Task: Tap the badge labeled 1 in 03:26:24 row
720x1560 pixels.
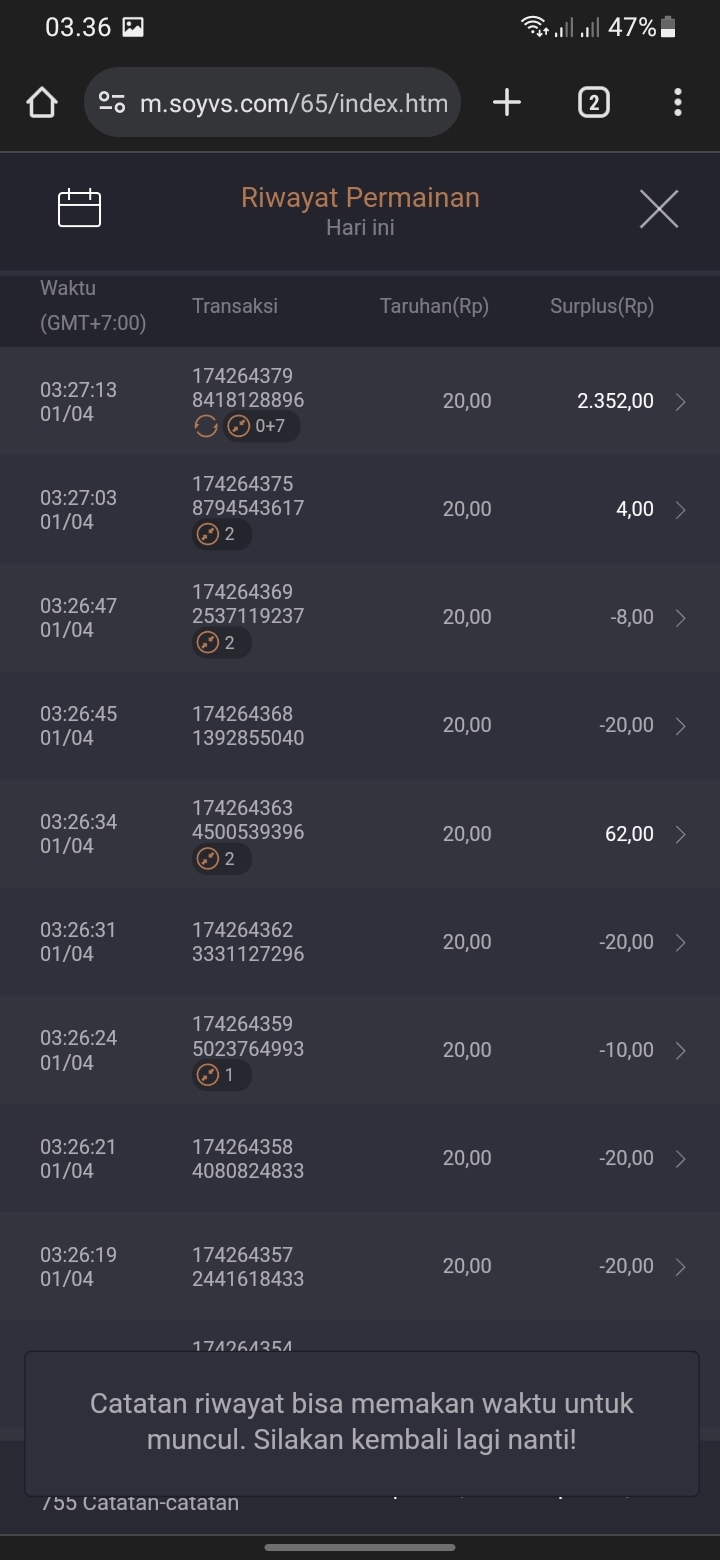Action: pos(221,1076)
